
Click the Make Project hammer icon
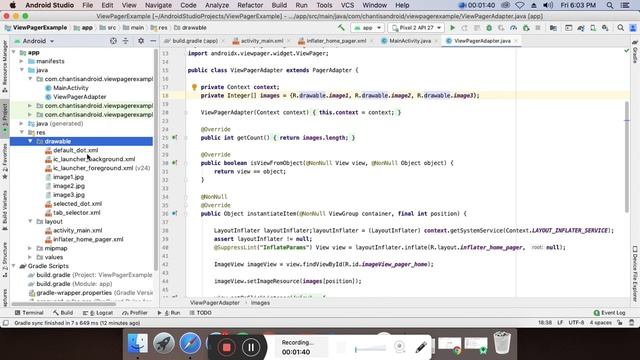pyautogui.click(x=341, y=28)
